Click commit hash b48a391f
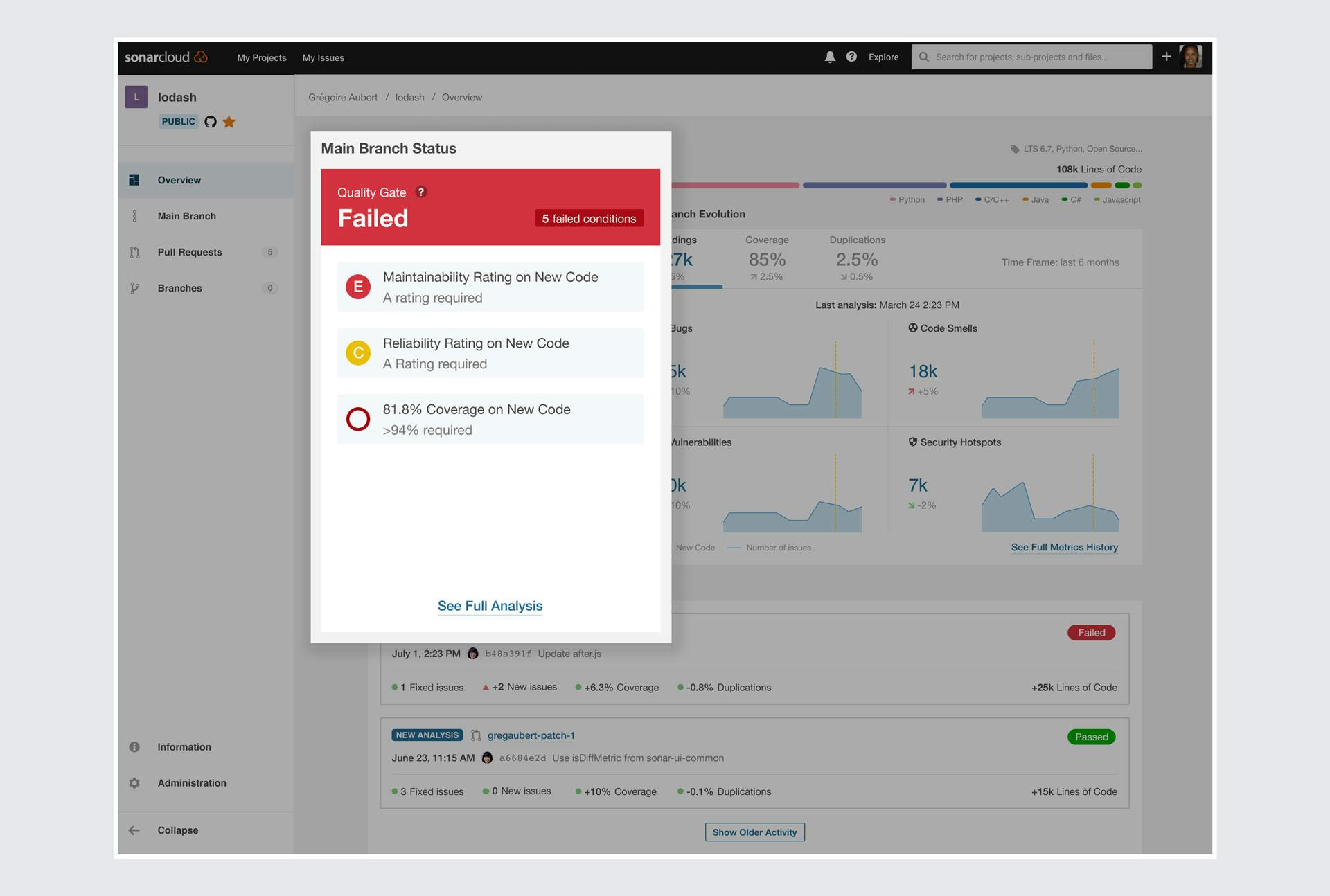 tap(508, 654)
